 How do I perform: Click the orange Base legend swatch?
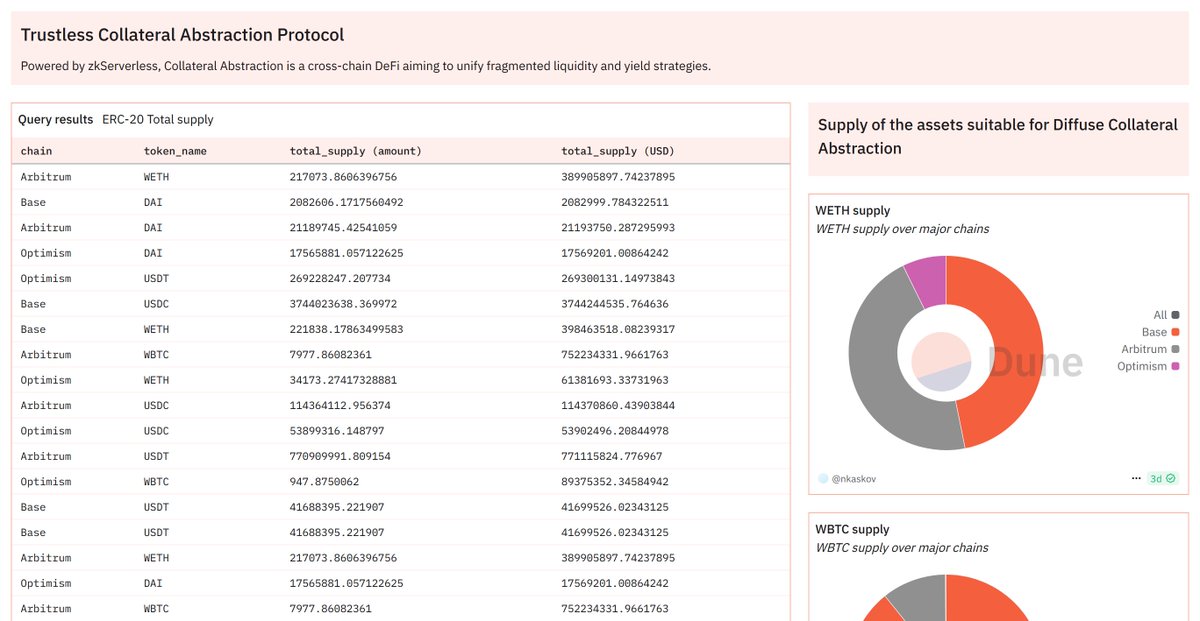(x=1175, y=332)
